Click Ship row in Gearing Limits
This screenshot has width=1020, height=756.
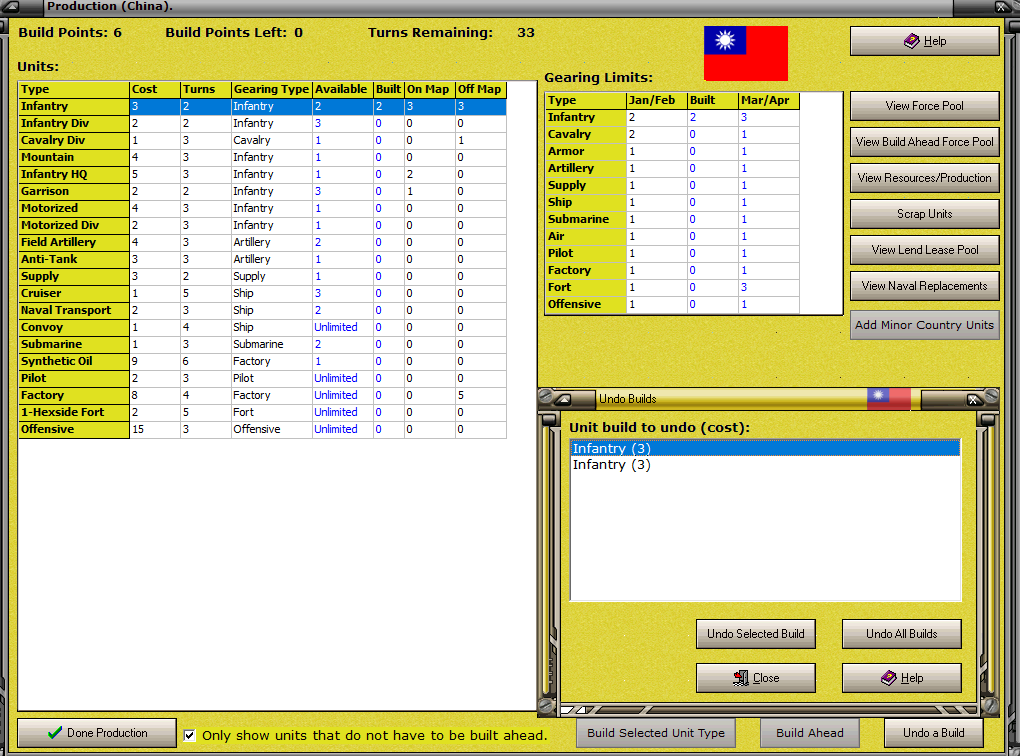(673, 202)
